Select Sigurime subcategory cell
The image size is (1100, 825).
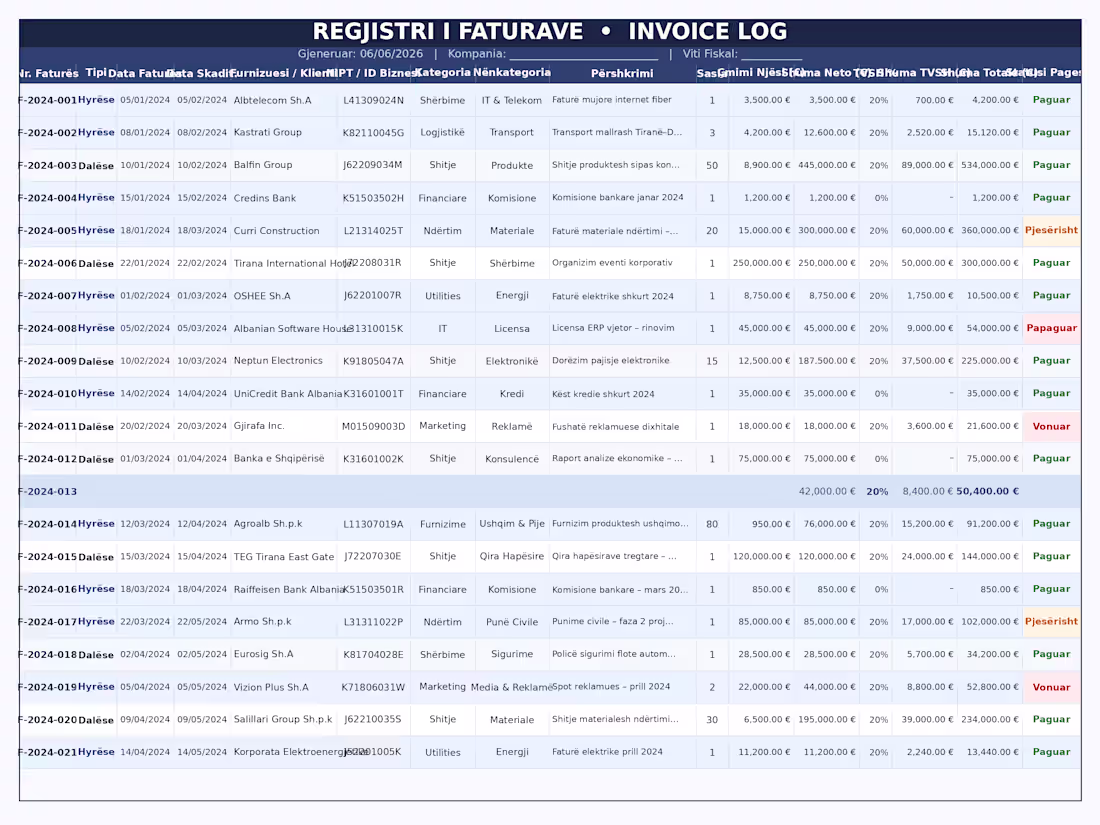(x=512, y=654)
